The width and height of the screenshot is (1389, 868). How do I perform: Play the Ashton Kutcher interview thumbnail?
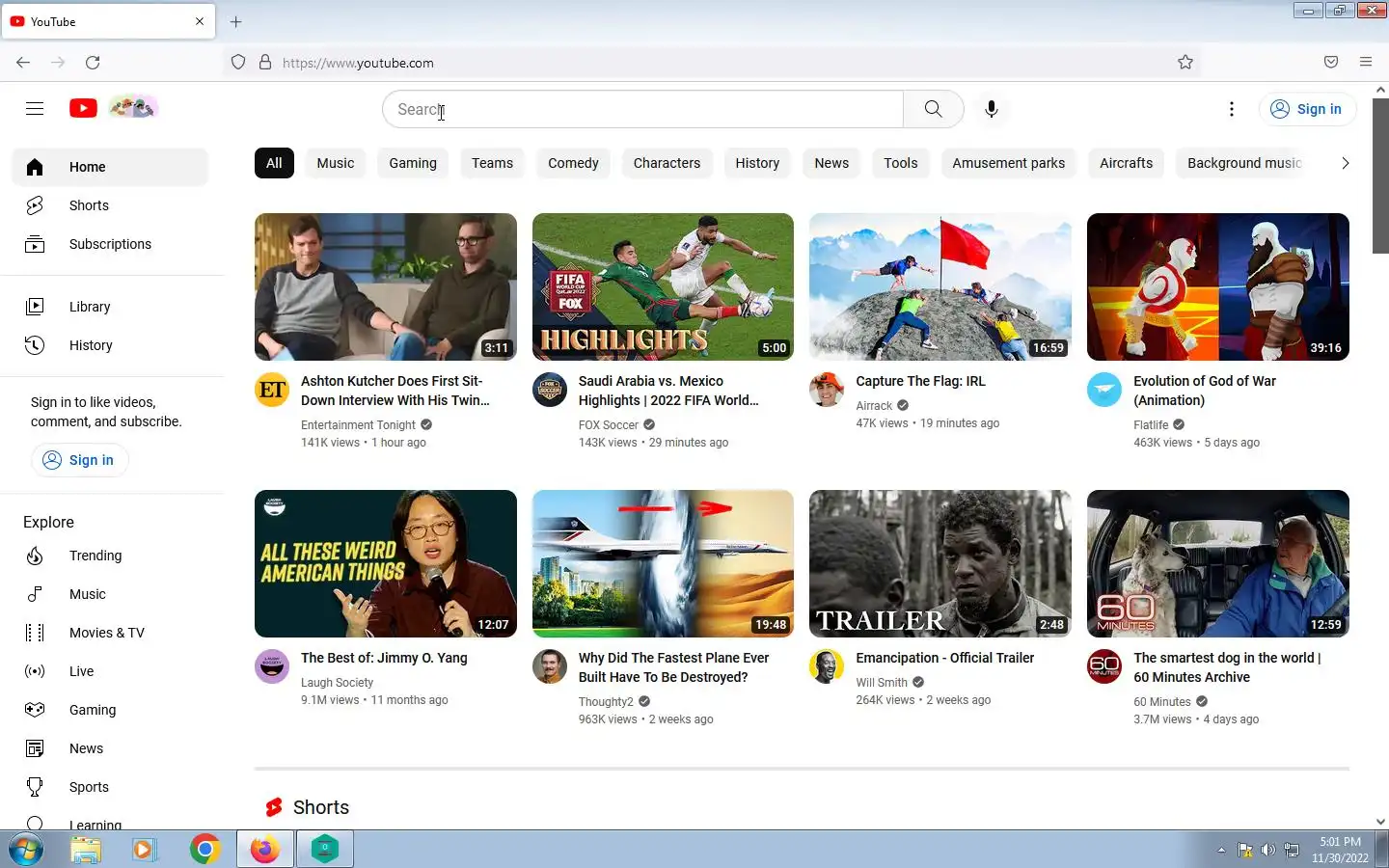tap(386, 286)
